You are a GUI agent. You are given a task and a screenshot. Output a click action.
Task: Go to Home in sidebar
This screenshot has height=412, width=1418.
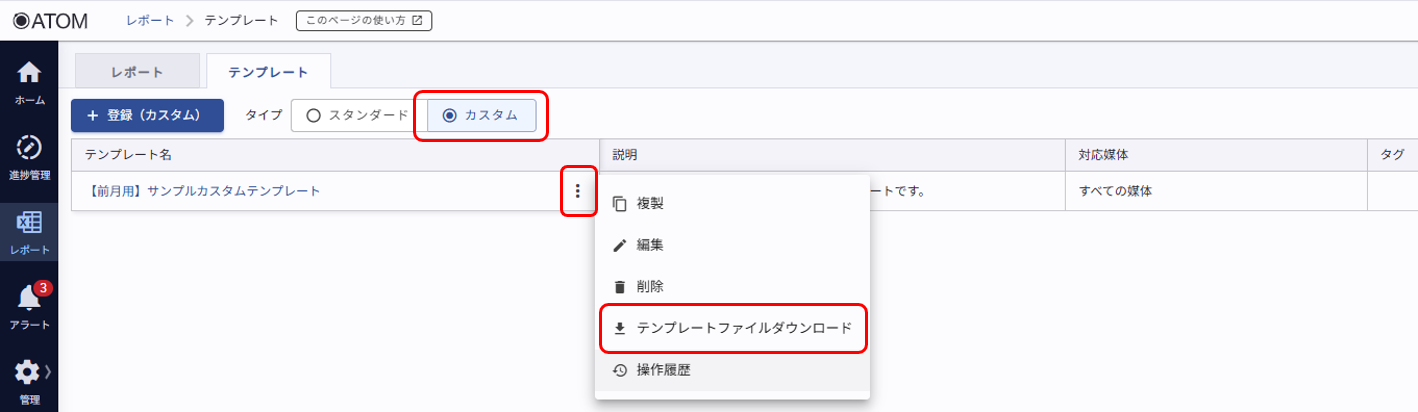click(29, 83)
